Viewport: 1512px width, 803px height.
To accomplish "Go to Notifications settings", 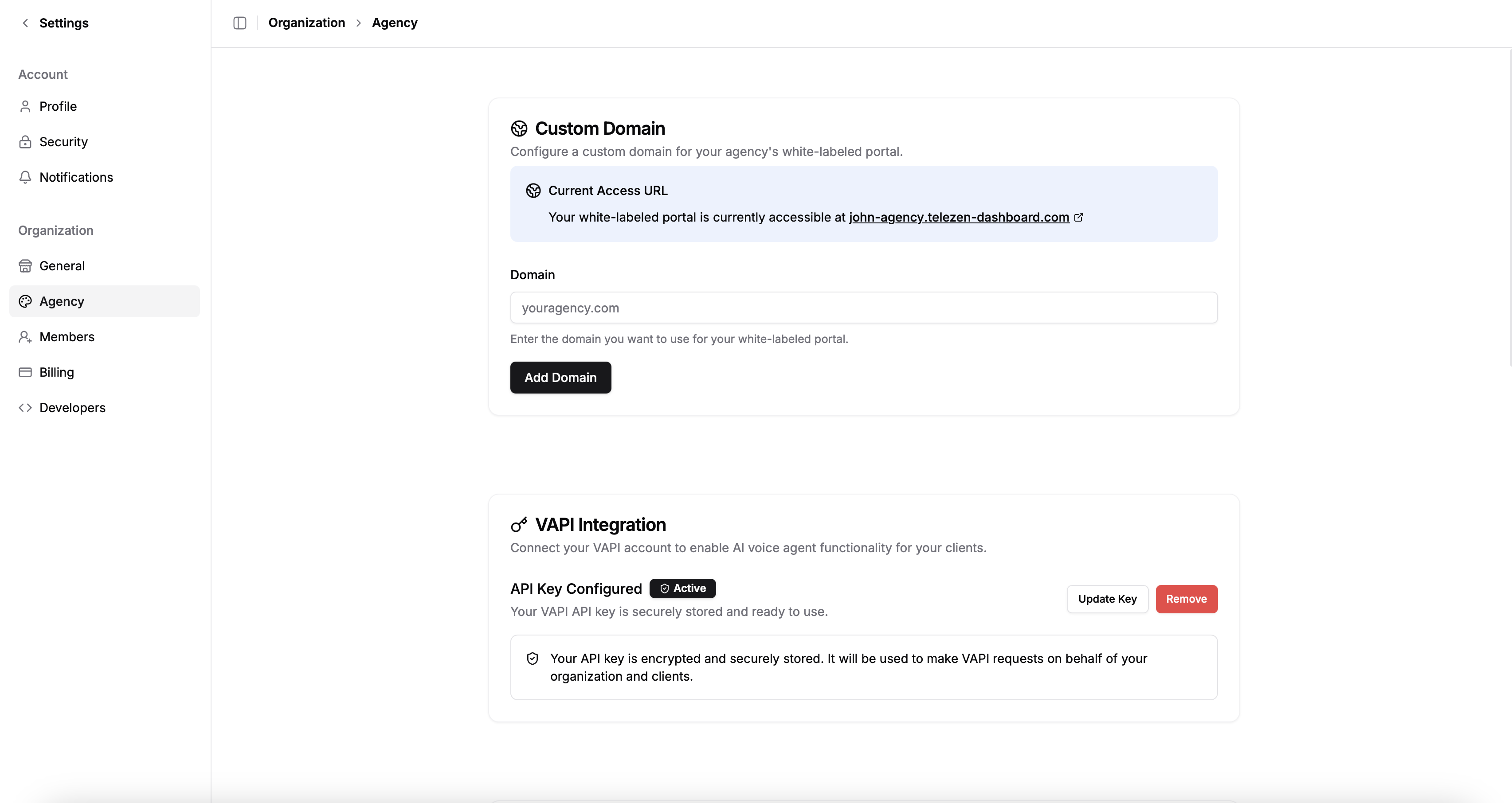I will [105, 177].
